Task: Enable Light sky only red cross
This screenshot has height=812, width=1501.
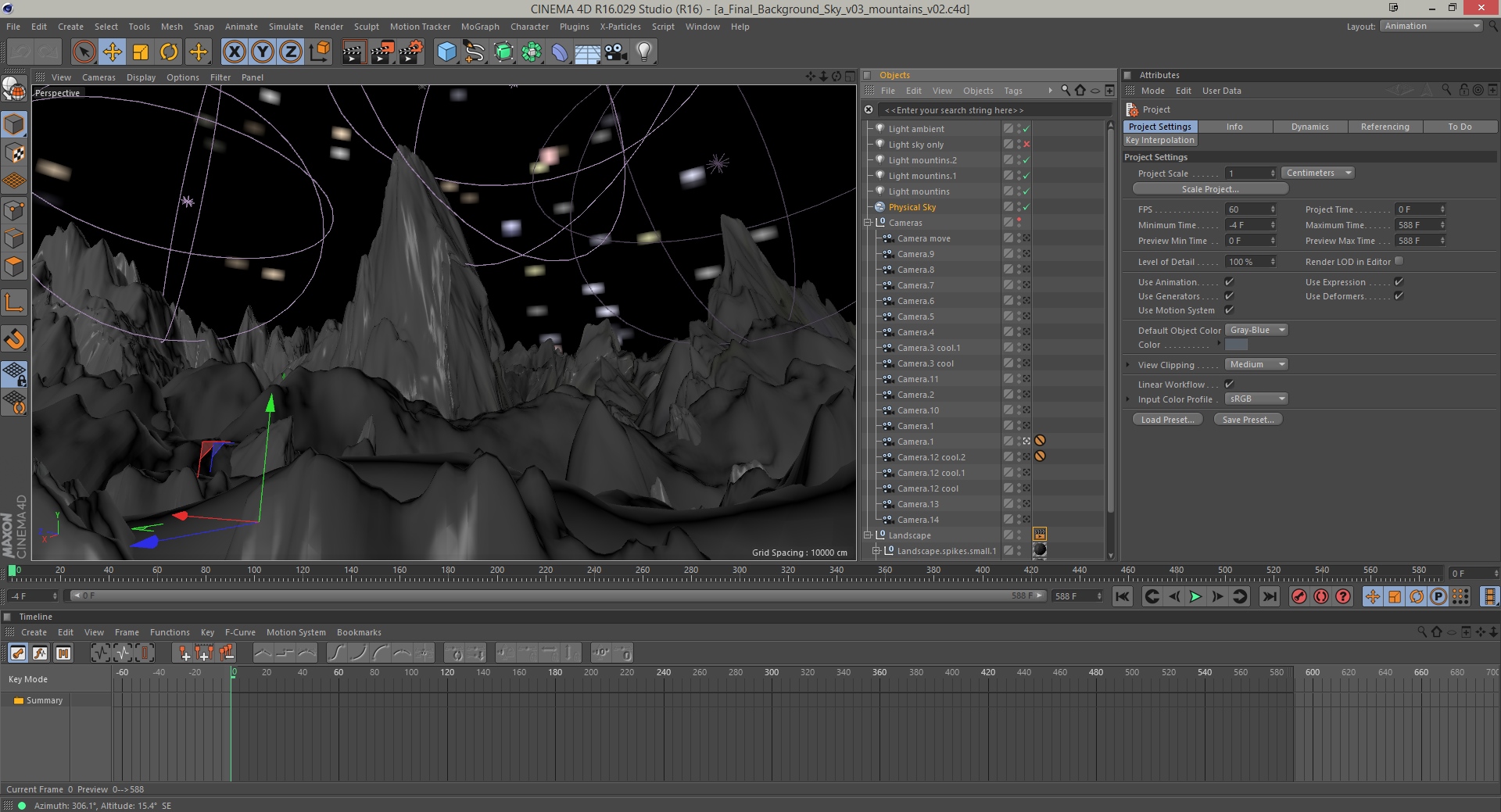Action: point(1026,145)
